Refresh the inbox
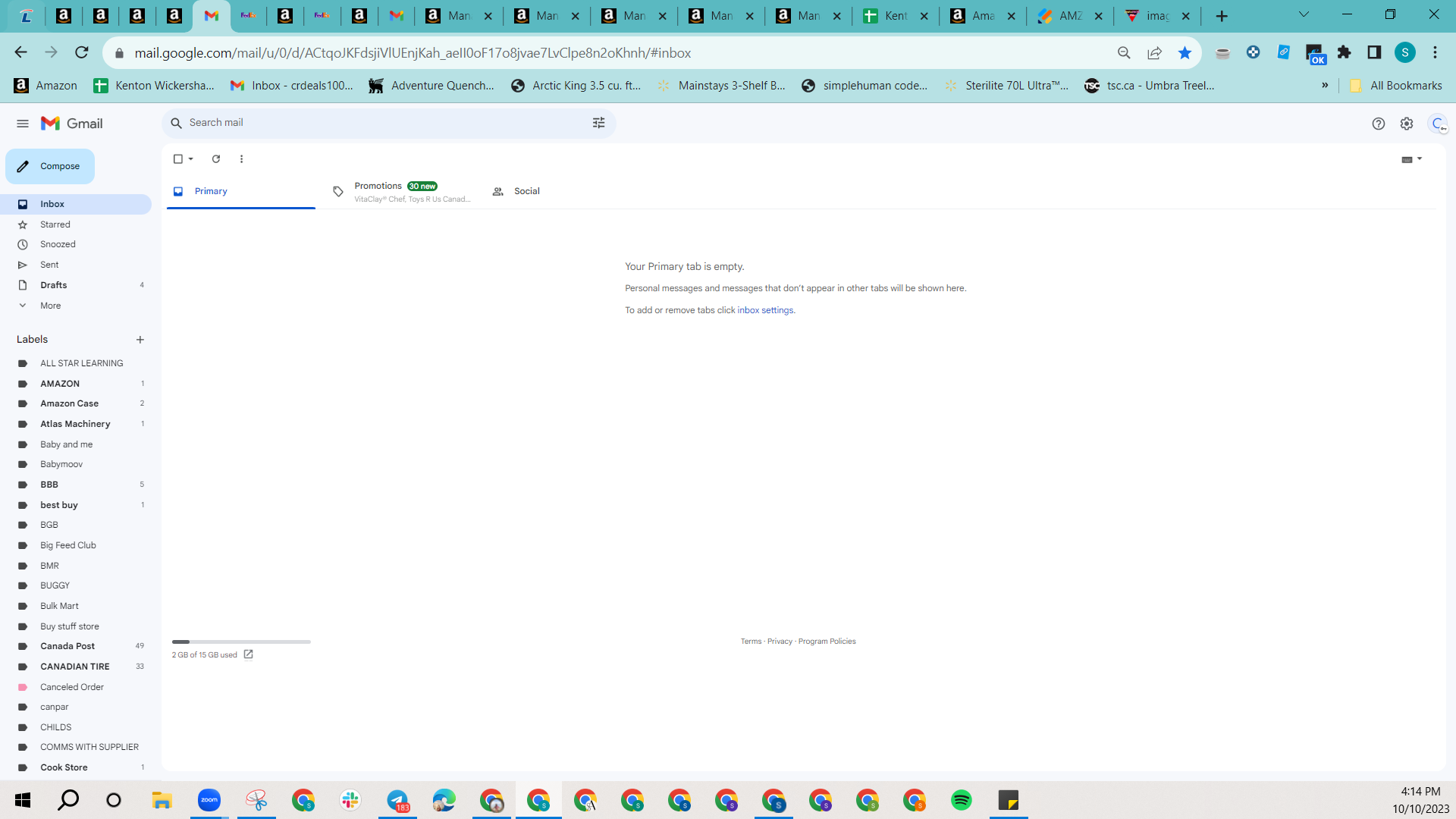 pyautogui.click(x=216, y=159)
